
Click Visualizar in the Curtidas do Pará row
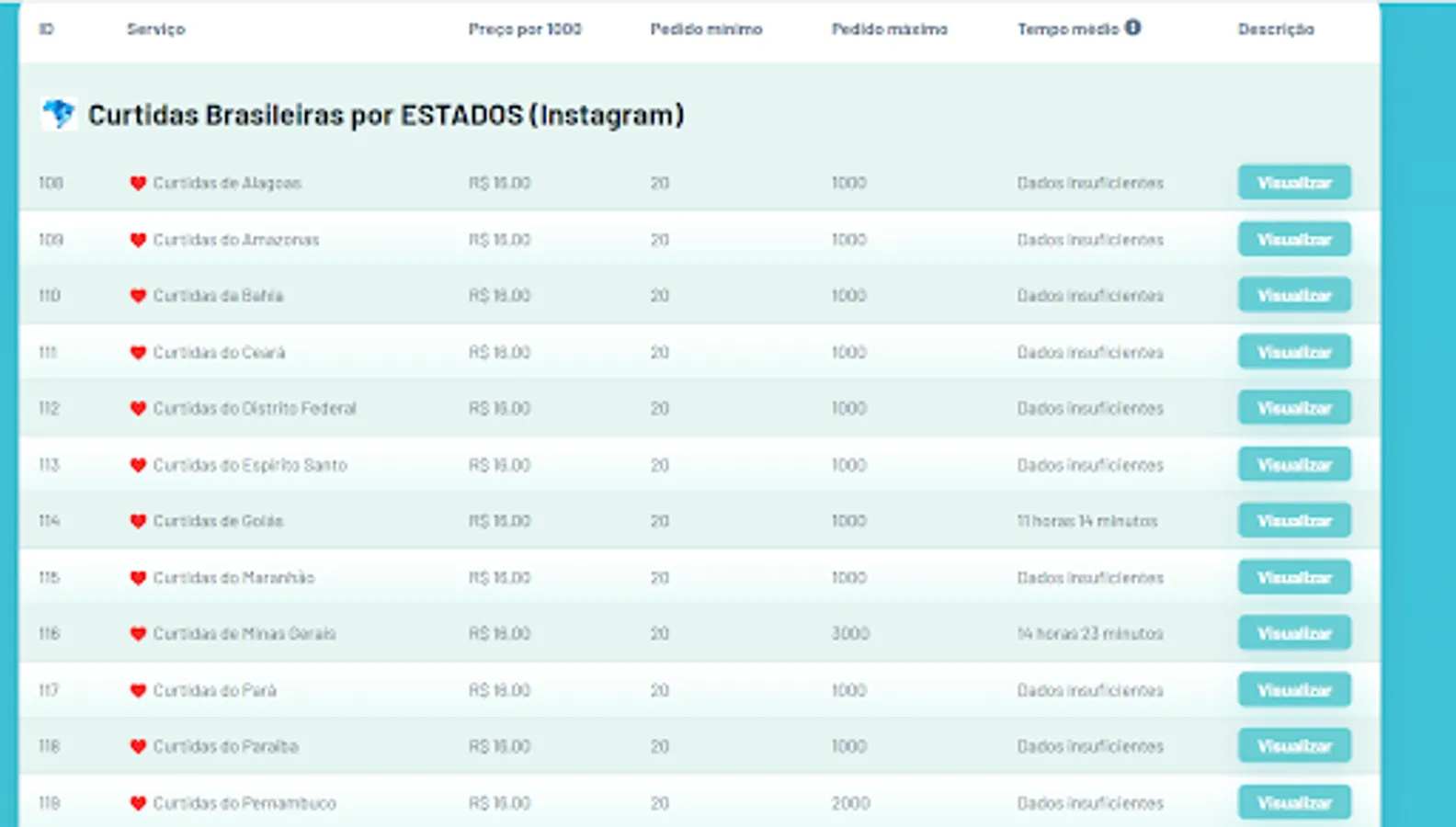tap(1294, 689)
